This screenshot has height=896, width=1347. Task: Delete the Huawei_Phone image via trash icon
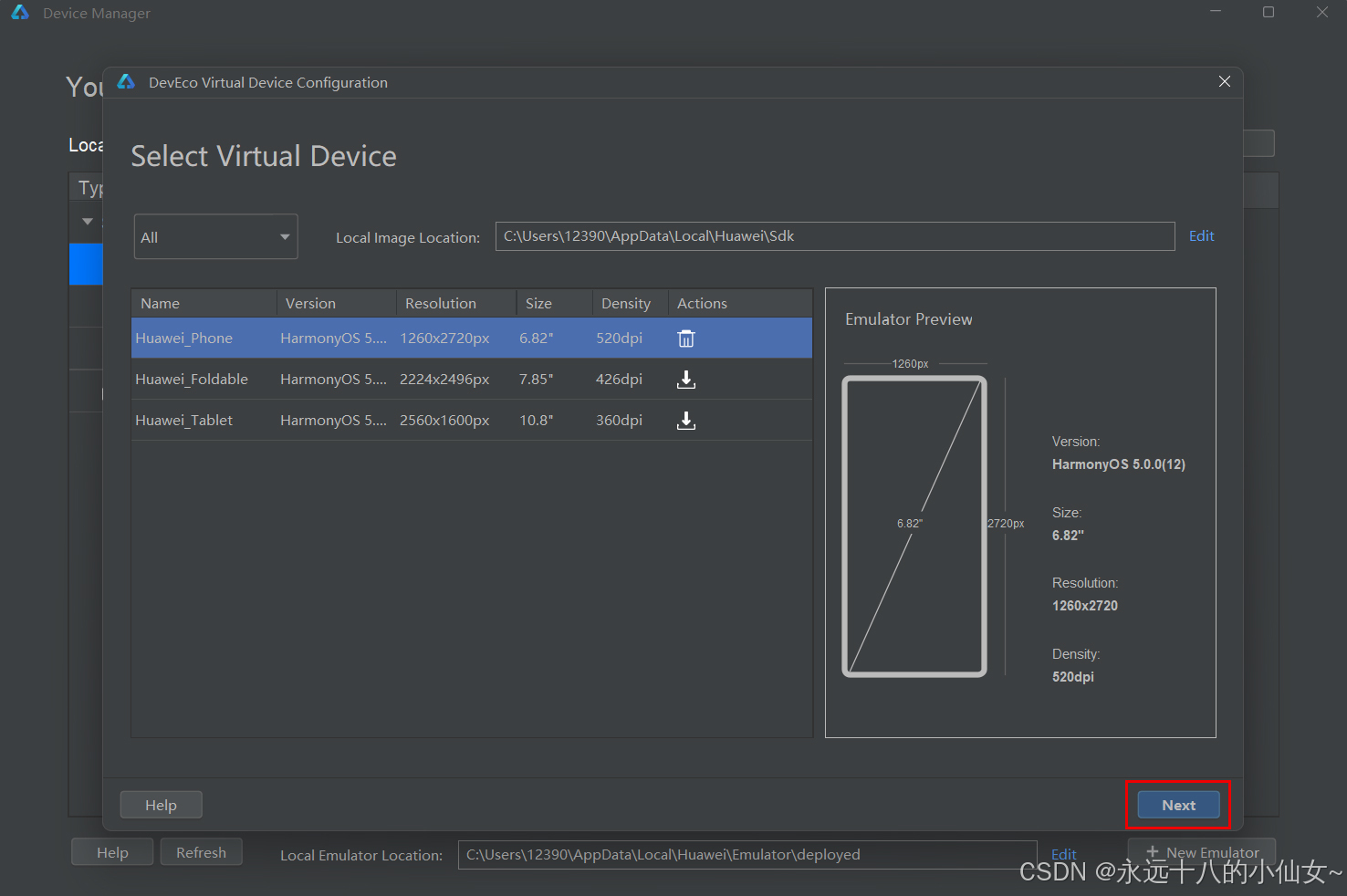[686, 339]
